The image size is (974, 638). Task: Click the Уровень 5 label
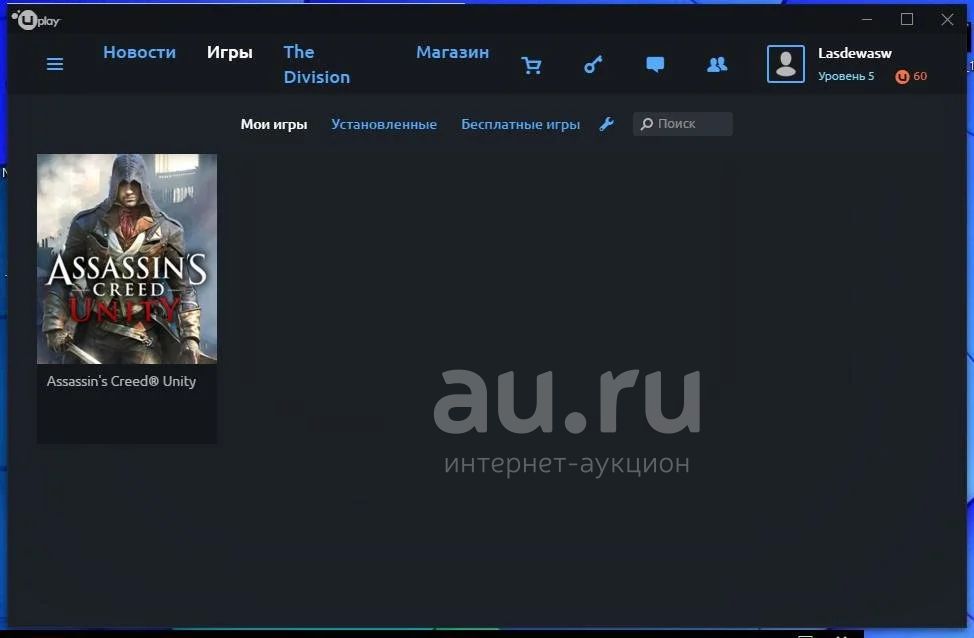[x=846, y=76]
